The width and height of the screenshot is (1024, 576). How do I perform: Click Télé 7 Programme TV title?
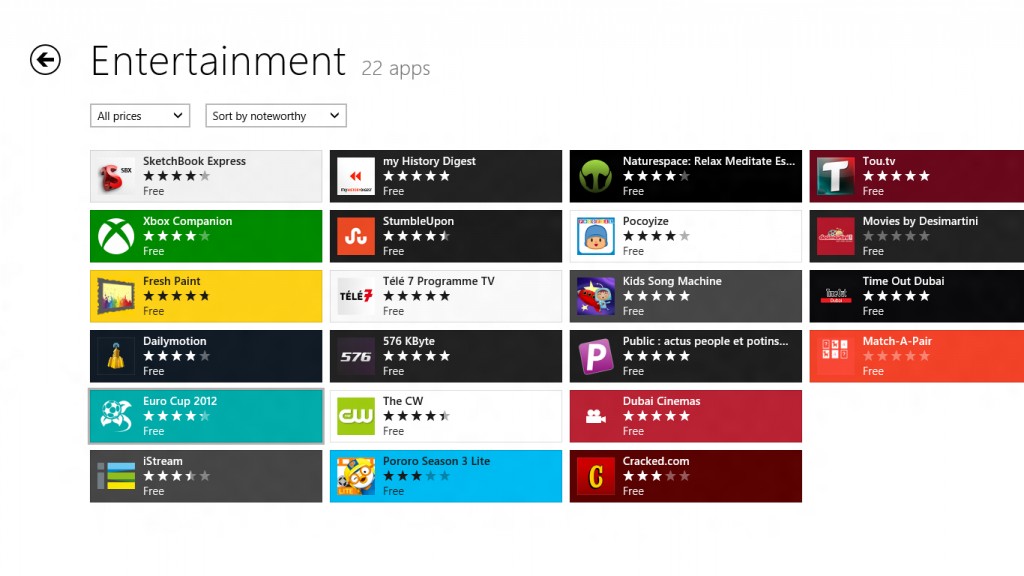coord(438,281)
